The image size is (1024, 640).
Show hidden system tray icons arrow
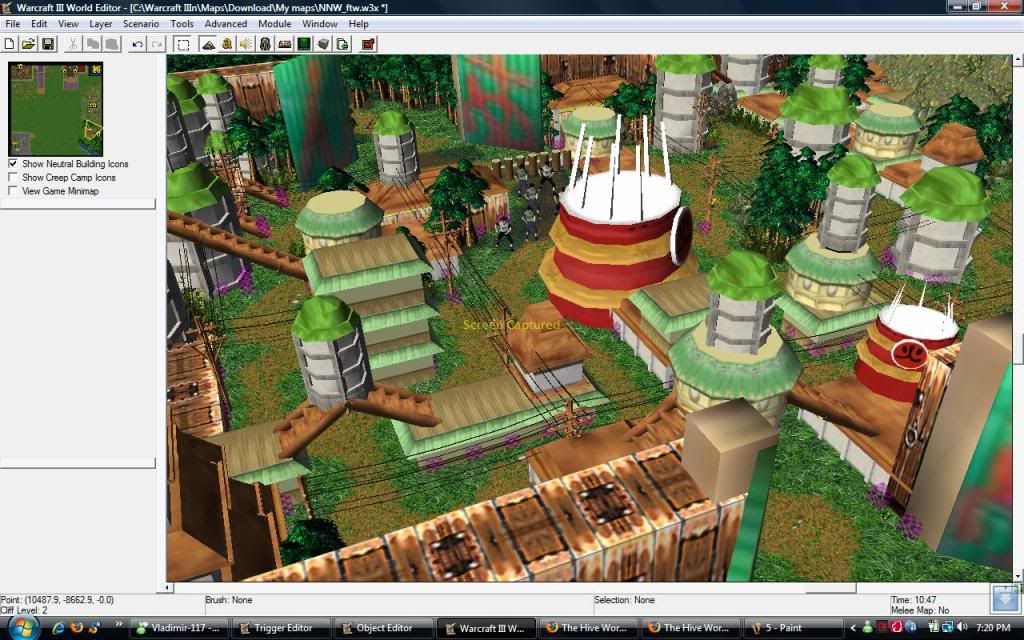[852, 628]
